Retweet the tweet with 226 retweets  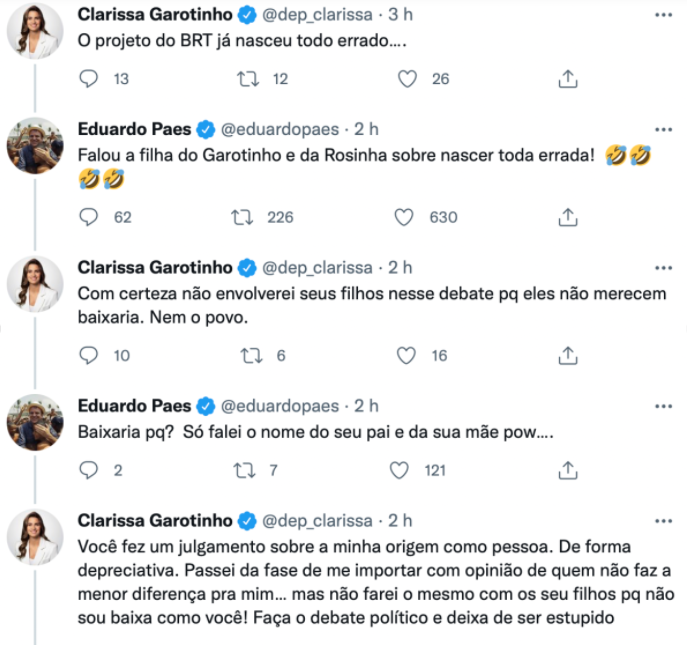tap(242, 217)
